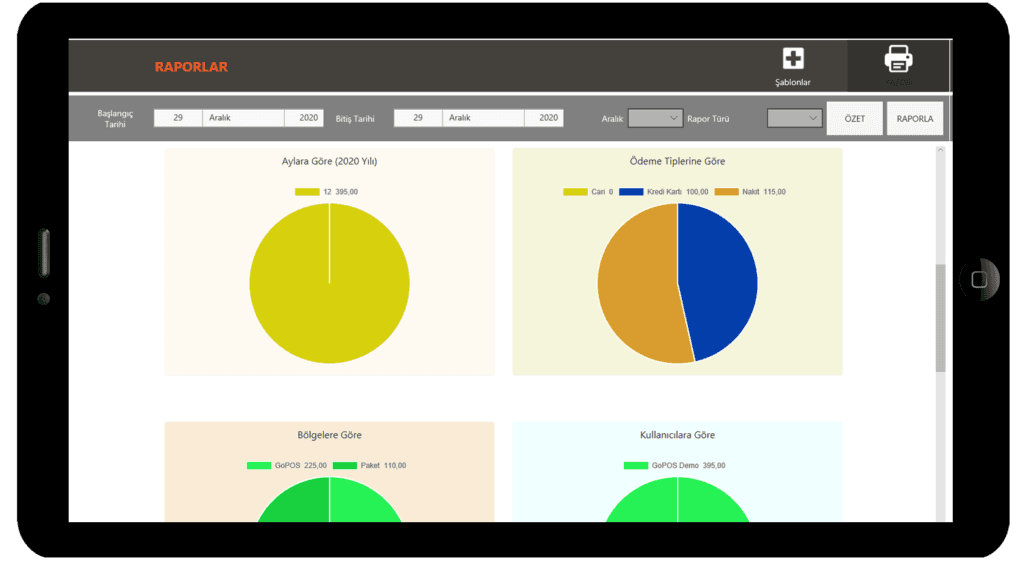Image resolution: width=1024 pixels, height=564 pixels.
Task: Click the scrollbar up arrow
Action: [940, 150]
